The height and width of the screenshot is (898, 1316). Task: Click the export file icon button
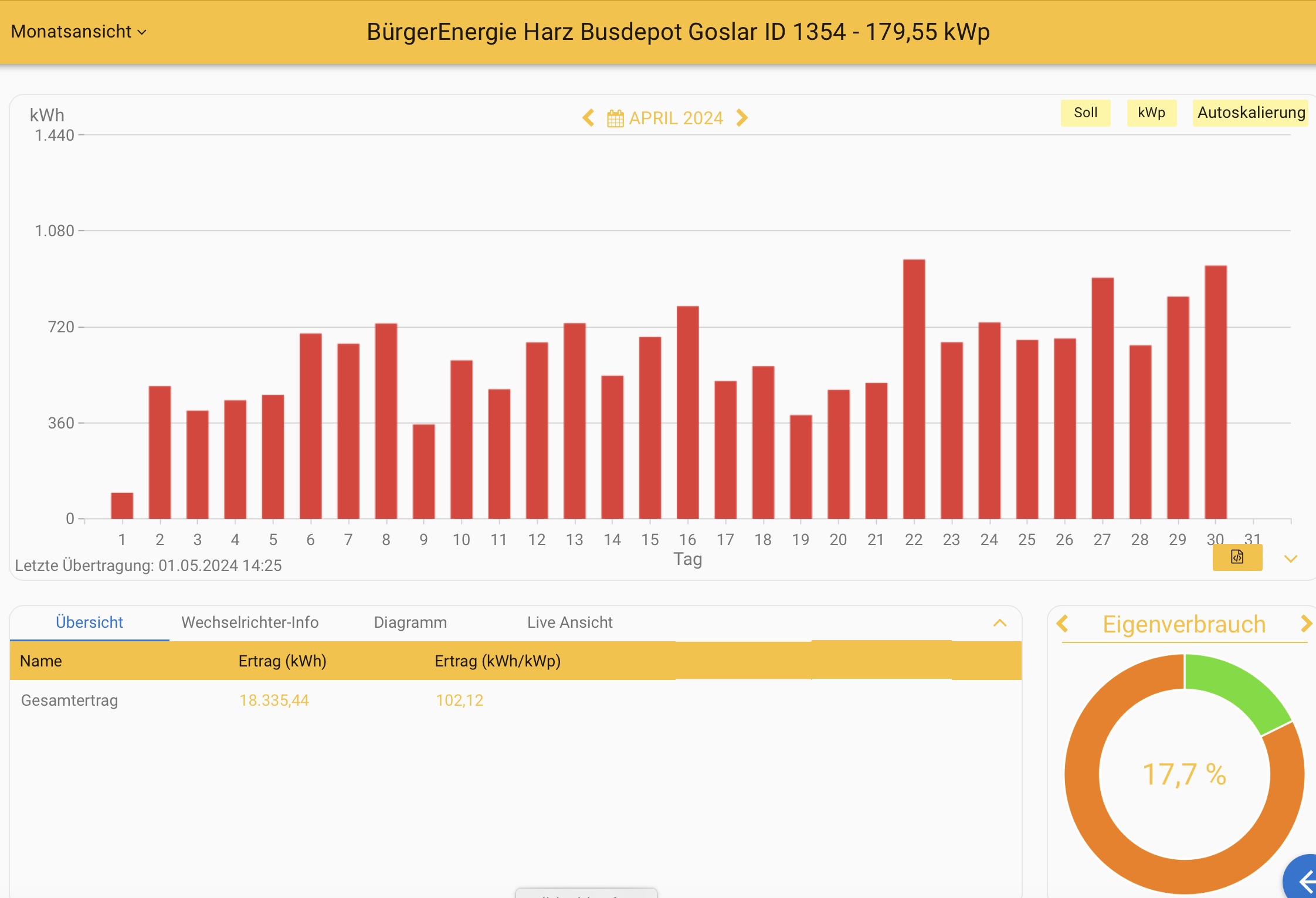tap(1237, 557)
